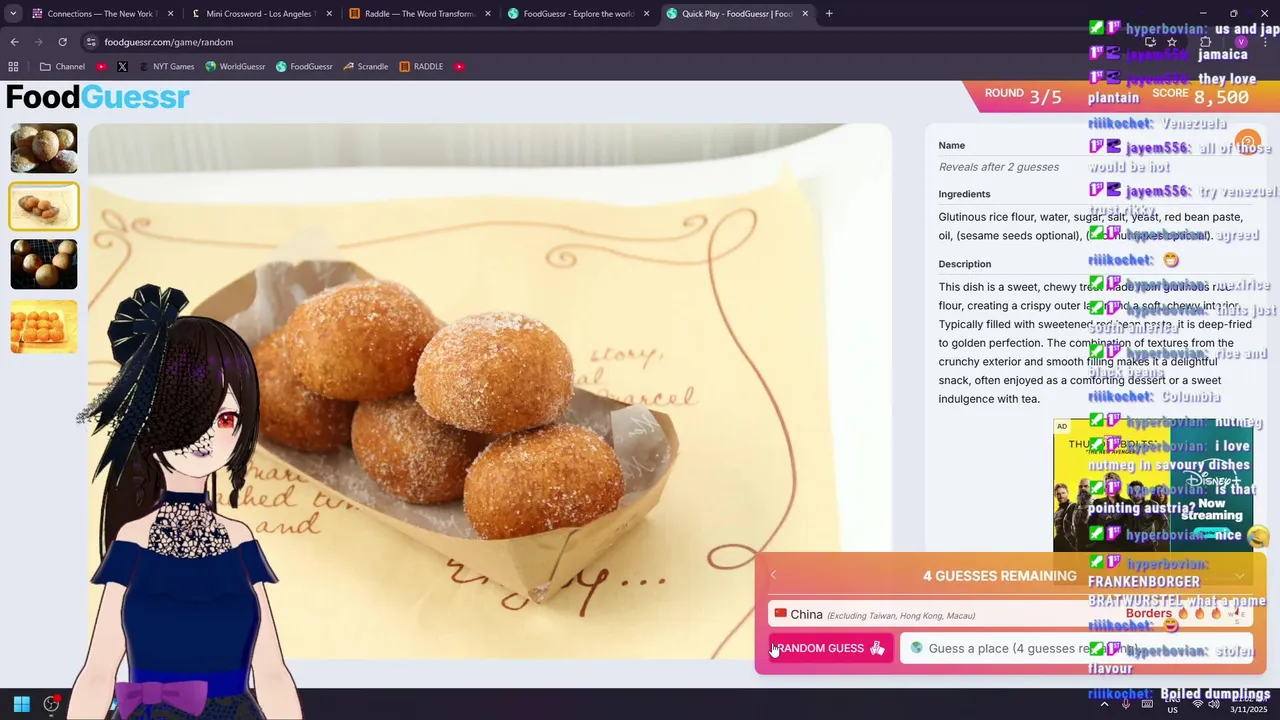Close the FoodGuessr Explore the world tab

646,14
